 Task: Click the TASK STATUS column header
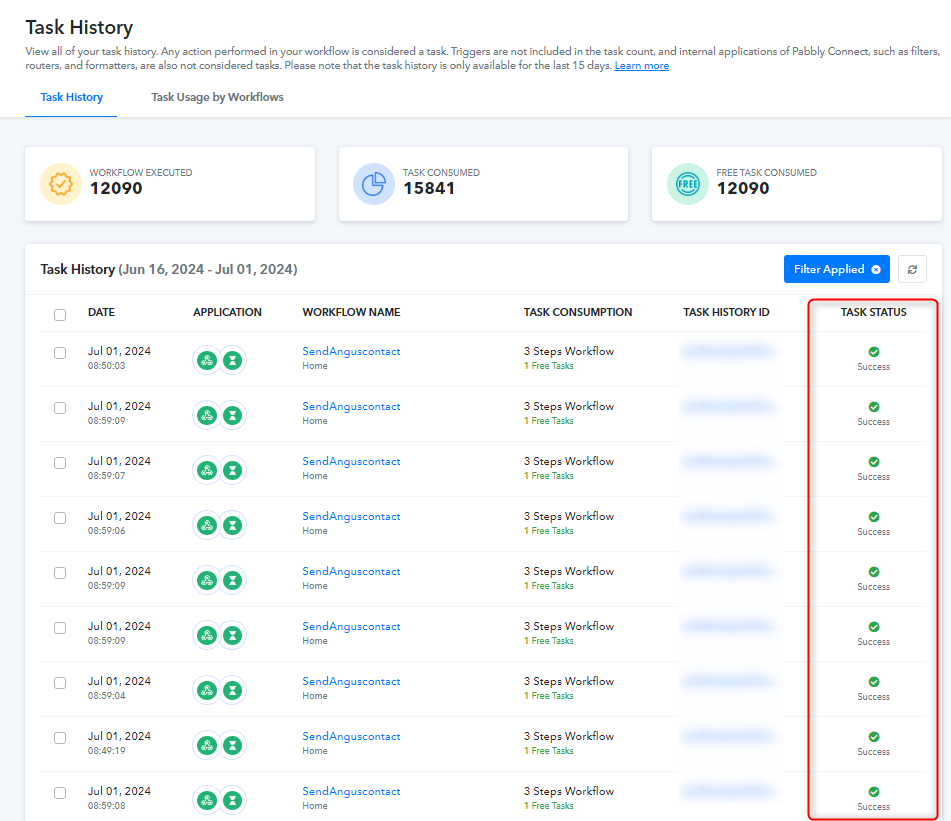873,312
